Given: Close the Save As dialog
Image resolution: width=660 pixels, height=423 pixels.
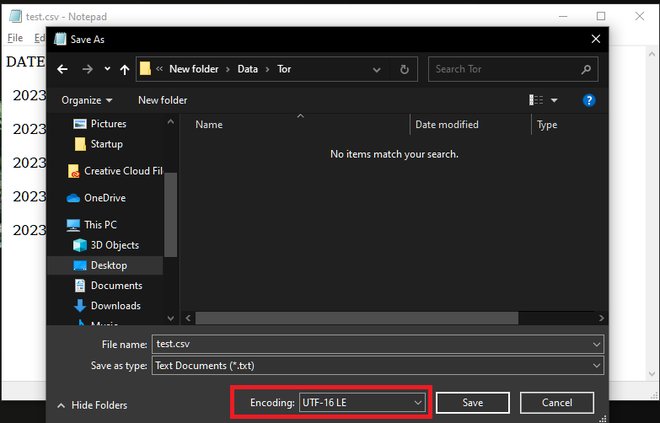Looking at the screenshot, I should point(596,39).
